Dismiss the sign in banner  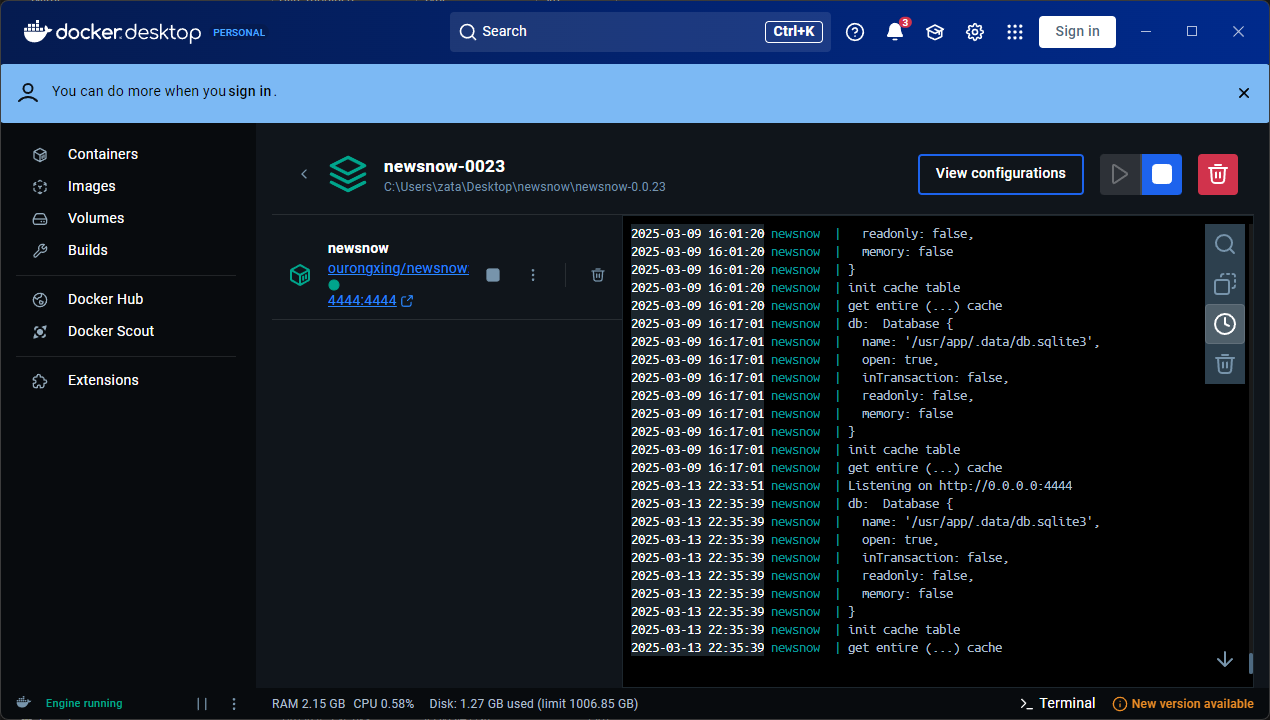(x=1244, y=93)
